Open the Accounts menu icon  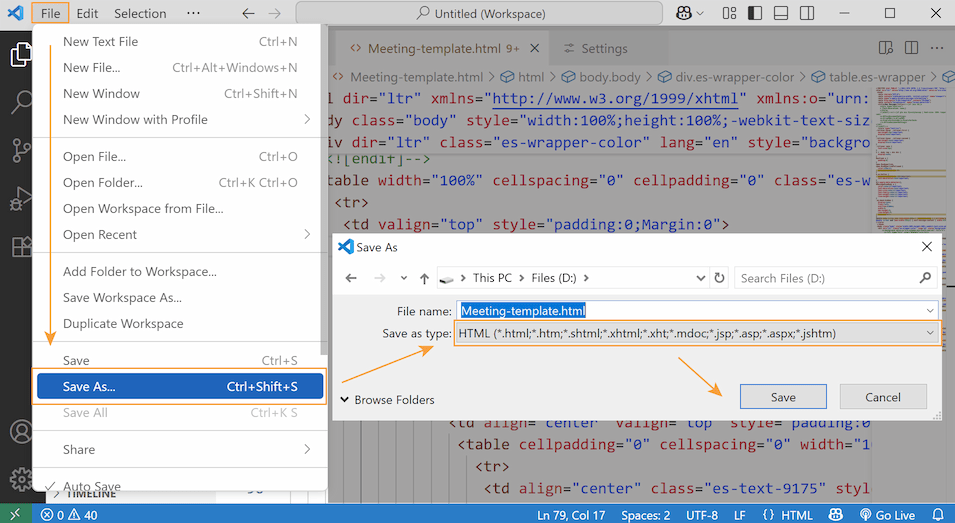pyautogui.click(x=21, y=432)
